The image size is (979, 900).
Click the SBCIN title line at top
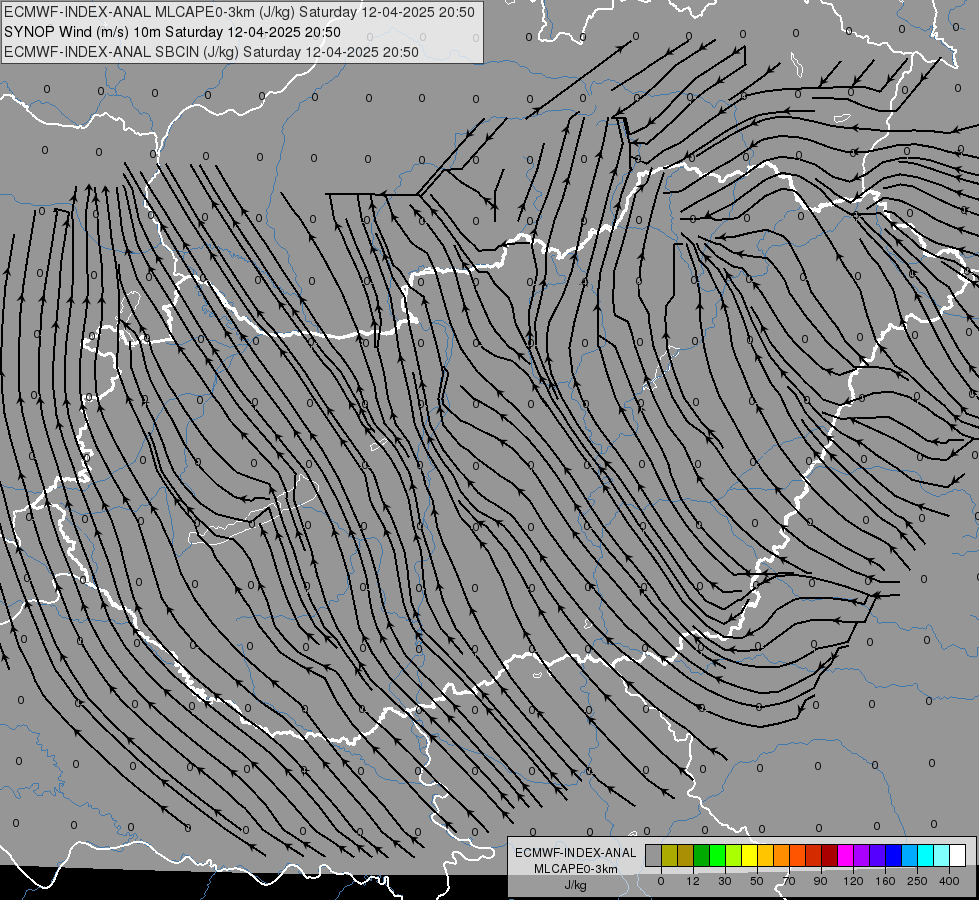211,52
